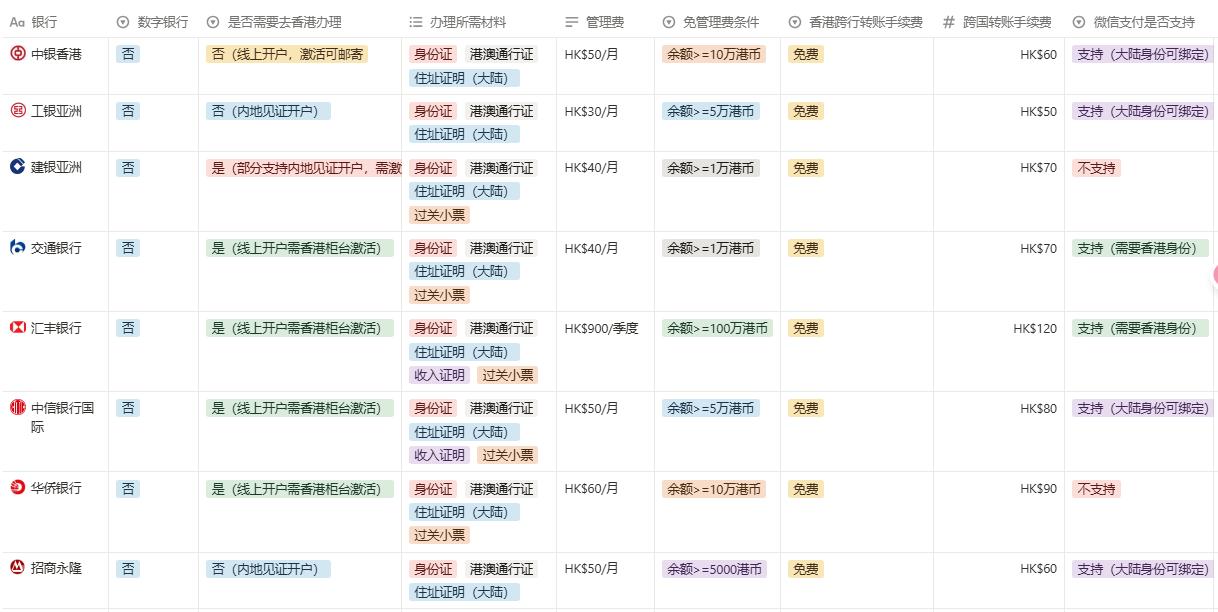Click the 中信银行国际 logo icon
This screenshot has height=612, width=1218.
[17, 408]
